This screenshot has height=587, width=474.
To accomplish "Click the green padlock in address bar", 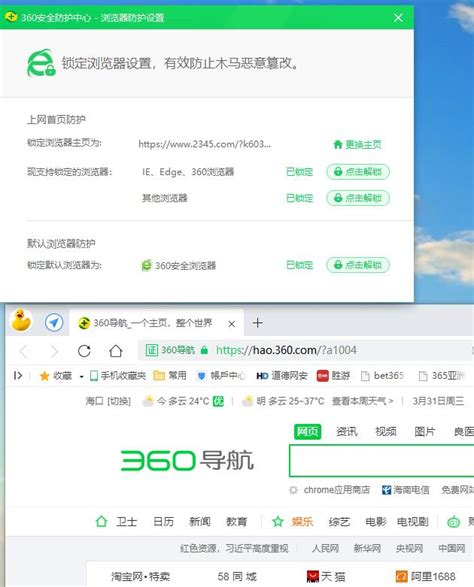I will tap(204, 350).
